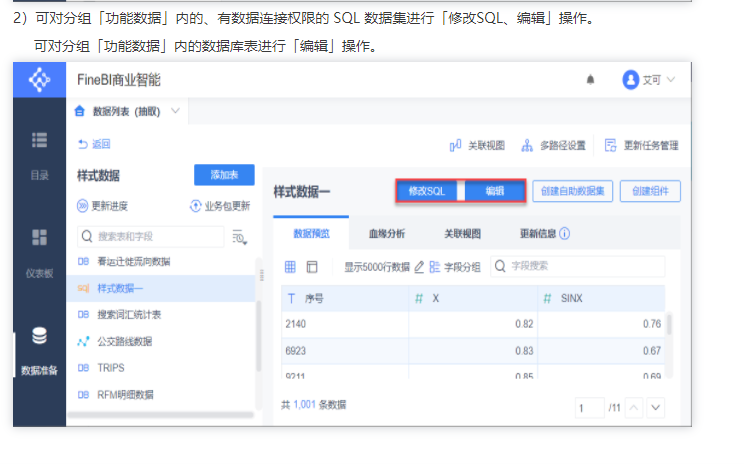Click the data table vertical scrollbar
Image resolution: width=744 pixels, height=464 pixels.
669,324
